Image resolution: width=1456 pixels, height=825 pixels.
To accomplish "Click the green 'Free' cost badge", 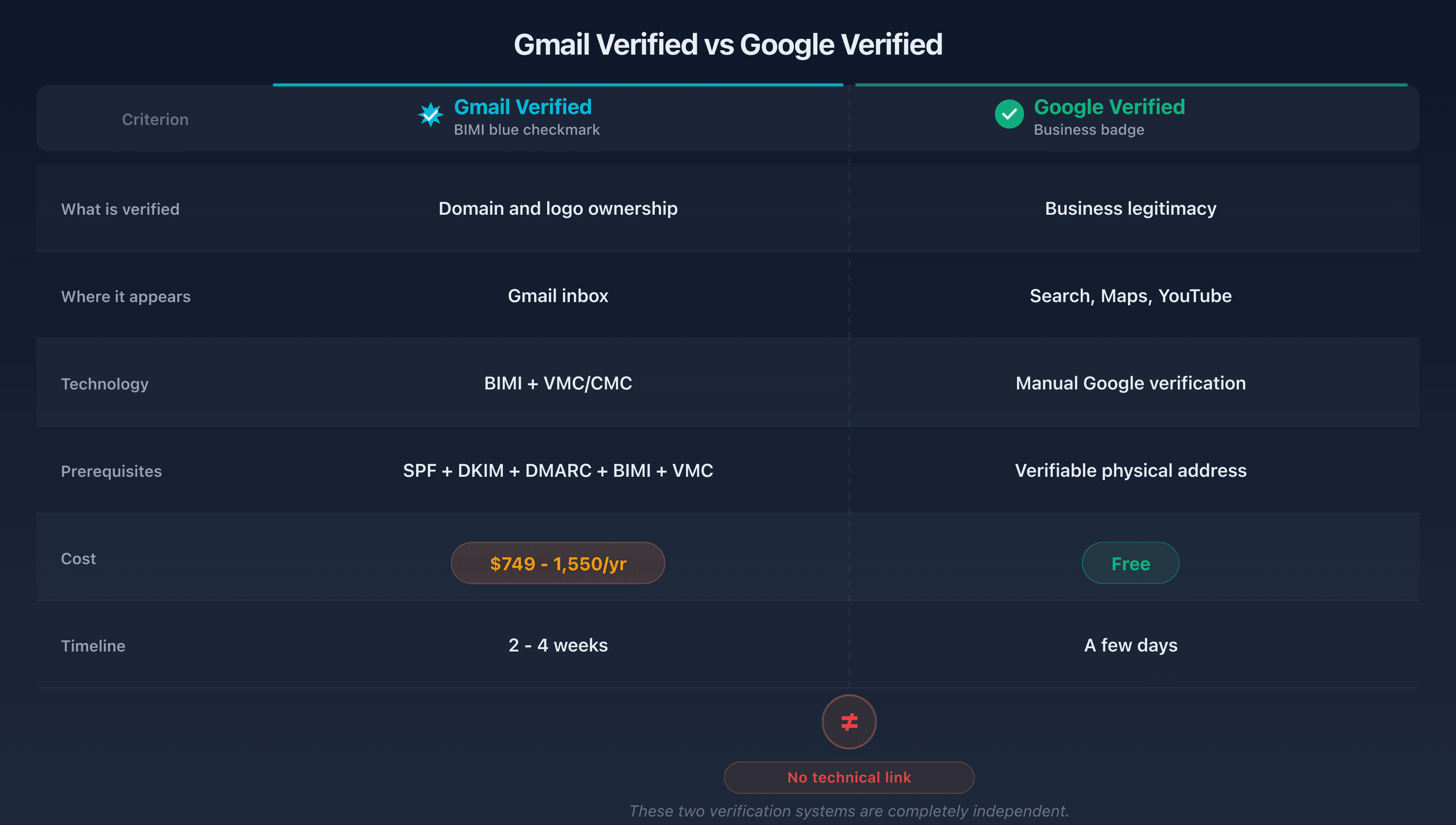I will tap(1130, 563).
